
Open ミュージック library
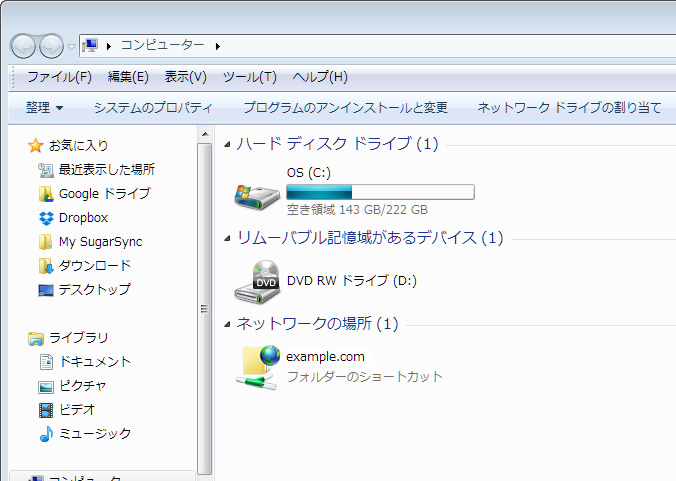point(95,434)
